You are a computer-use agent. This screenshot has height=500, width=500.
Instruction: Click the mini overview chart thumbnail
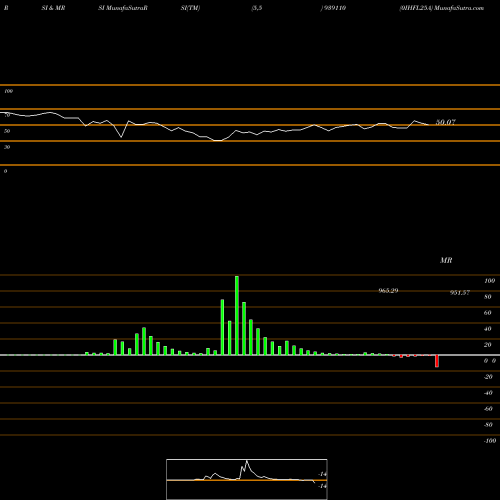(x=247, y=479)
